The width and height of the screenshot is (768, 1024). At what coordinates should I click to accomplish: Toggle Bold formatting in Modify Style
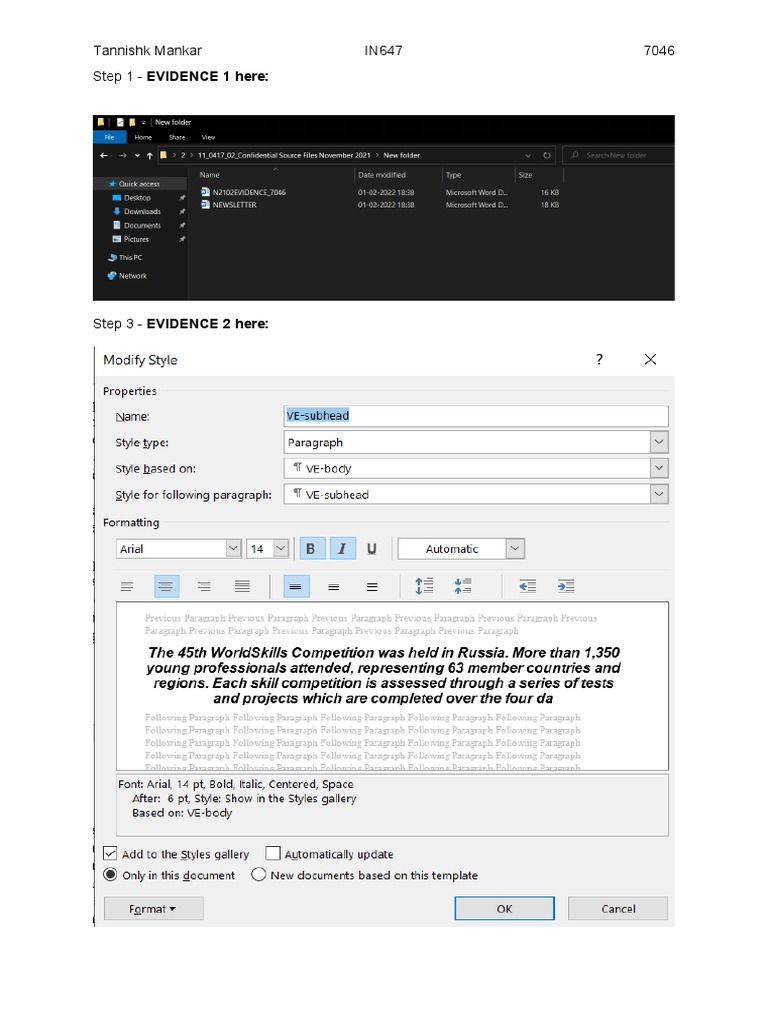pyautogui.click(x=311, y=549)
